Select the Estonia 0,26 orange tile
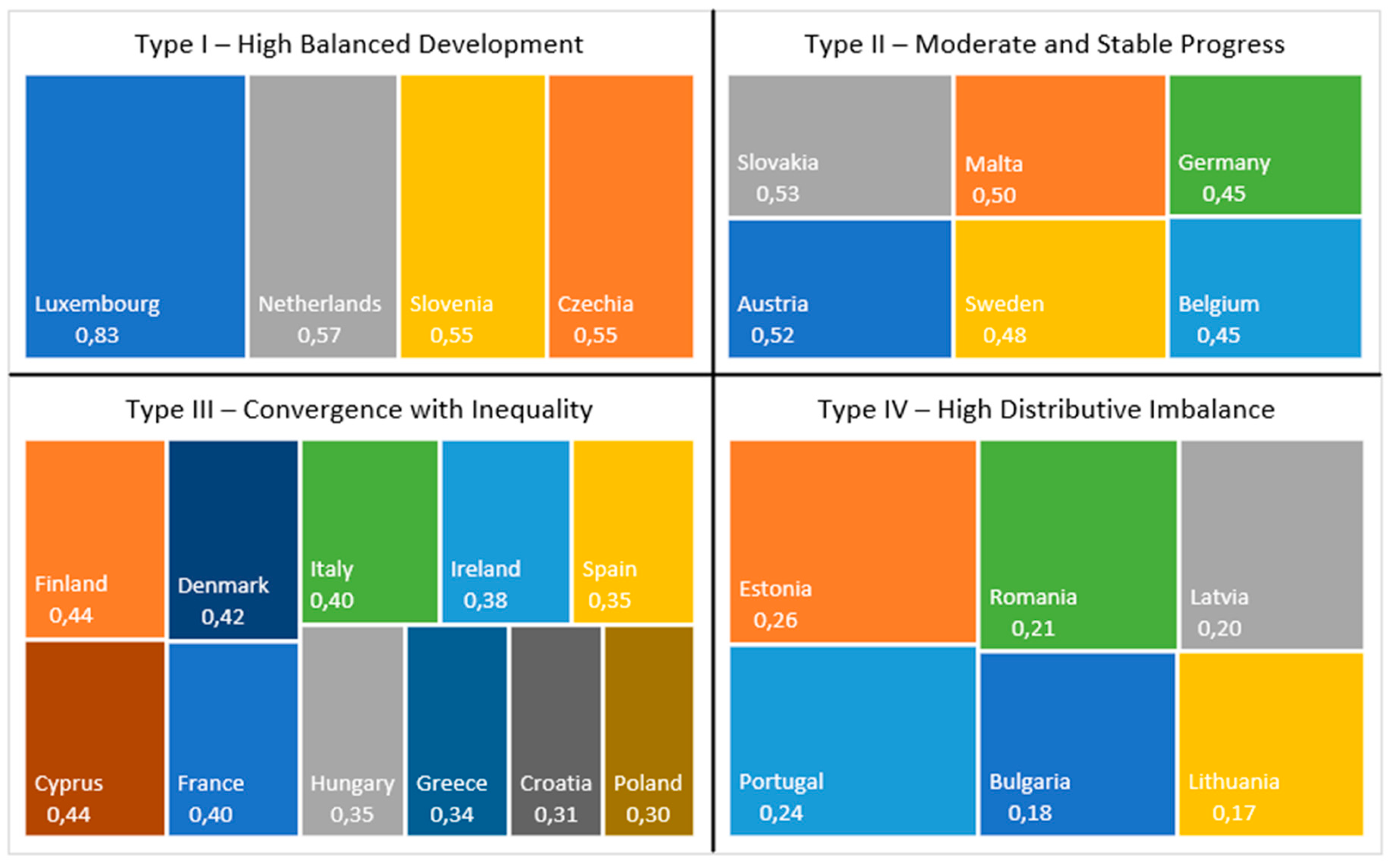This screenshot has height=868, width=1393. coord(852,541)
